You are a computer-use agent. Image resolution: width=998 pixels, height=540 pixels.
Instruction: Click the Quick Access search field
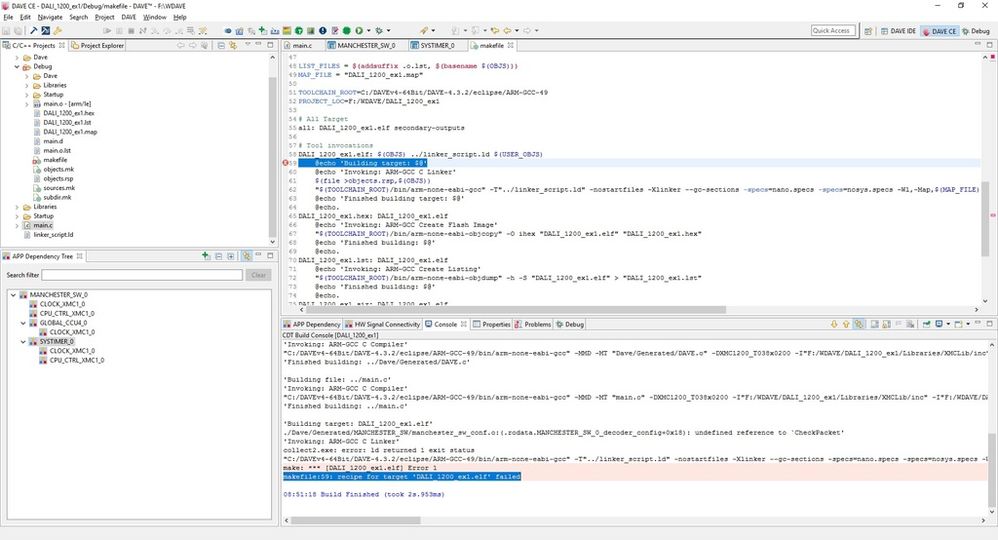coord(831,31)
